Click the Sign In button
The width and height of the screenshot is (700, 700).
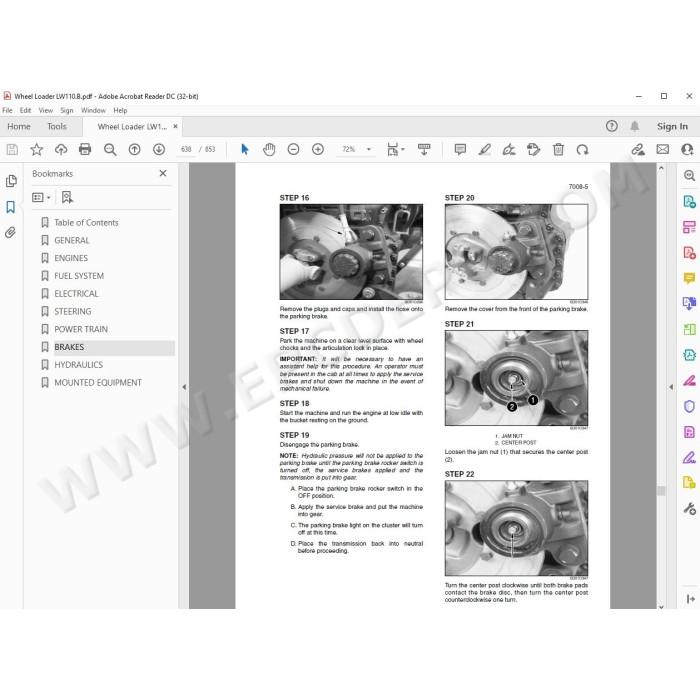click(x=672, y=126)
